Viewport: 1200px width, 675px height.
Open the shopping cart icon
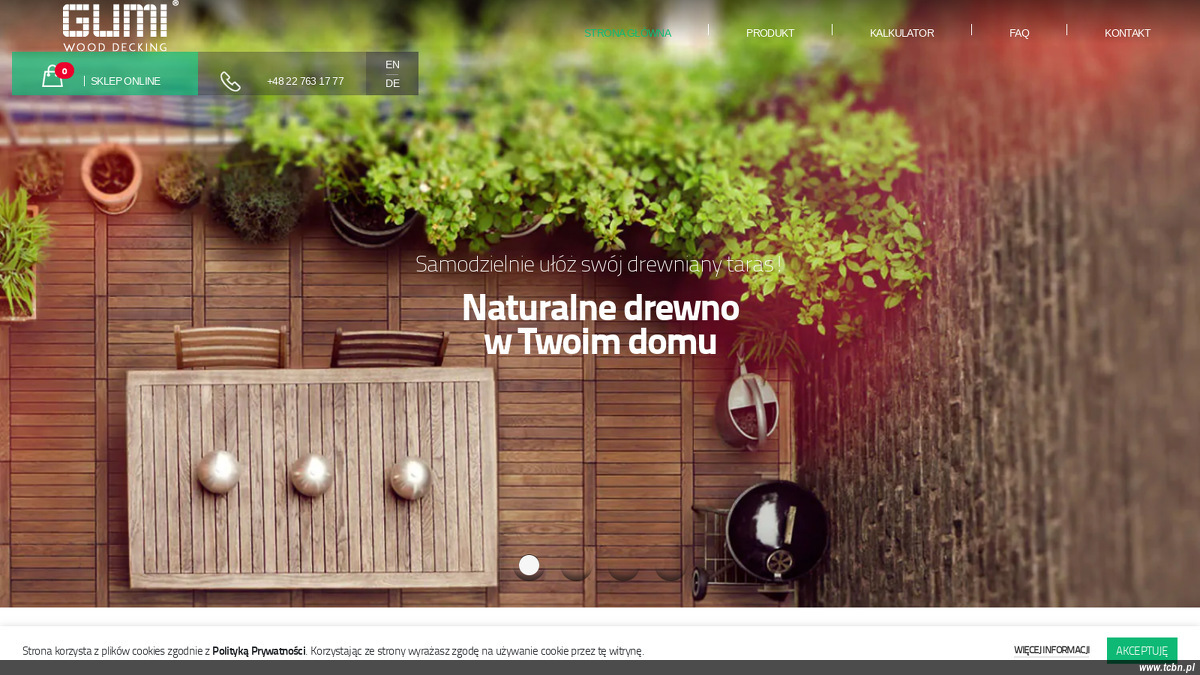(52, 77)
